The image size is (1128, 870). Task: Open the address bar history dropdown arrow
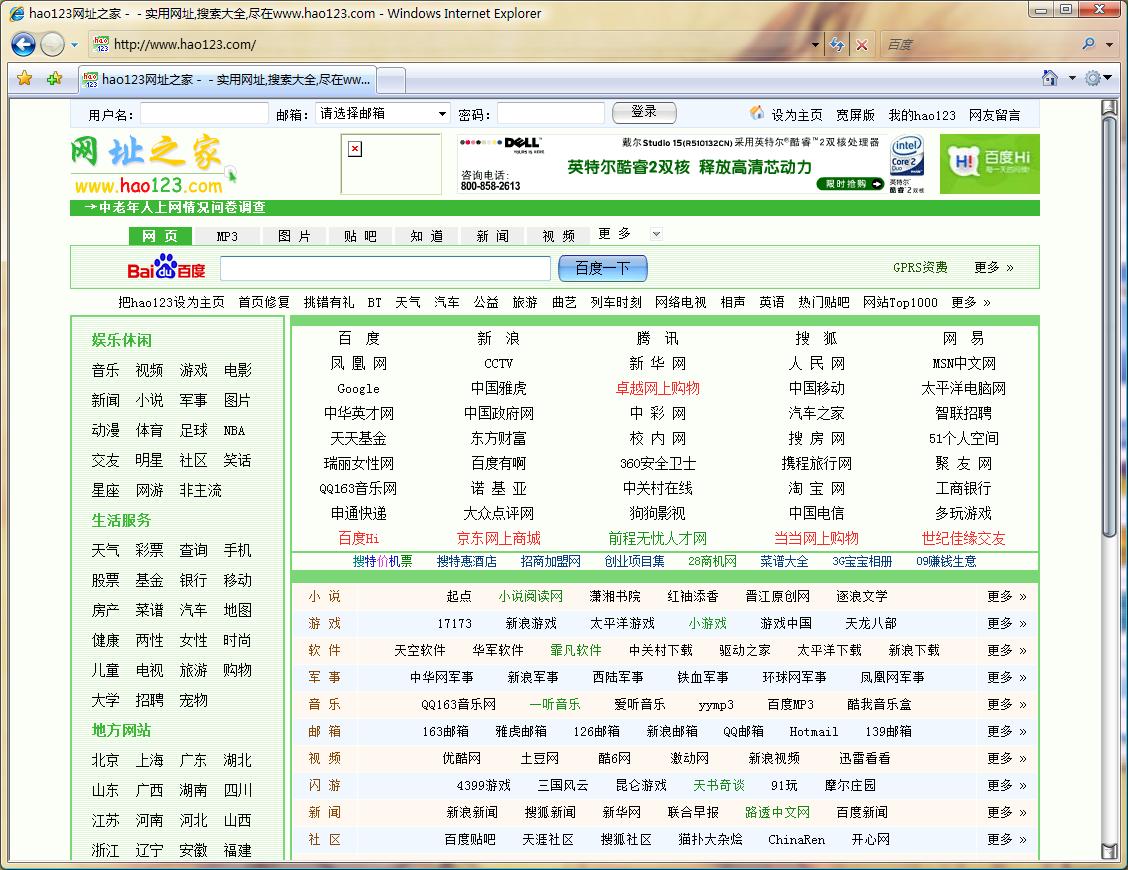(816, 44)
